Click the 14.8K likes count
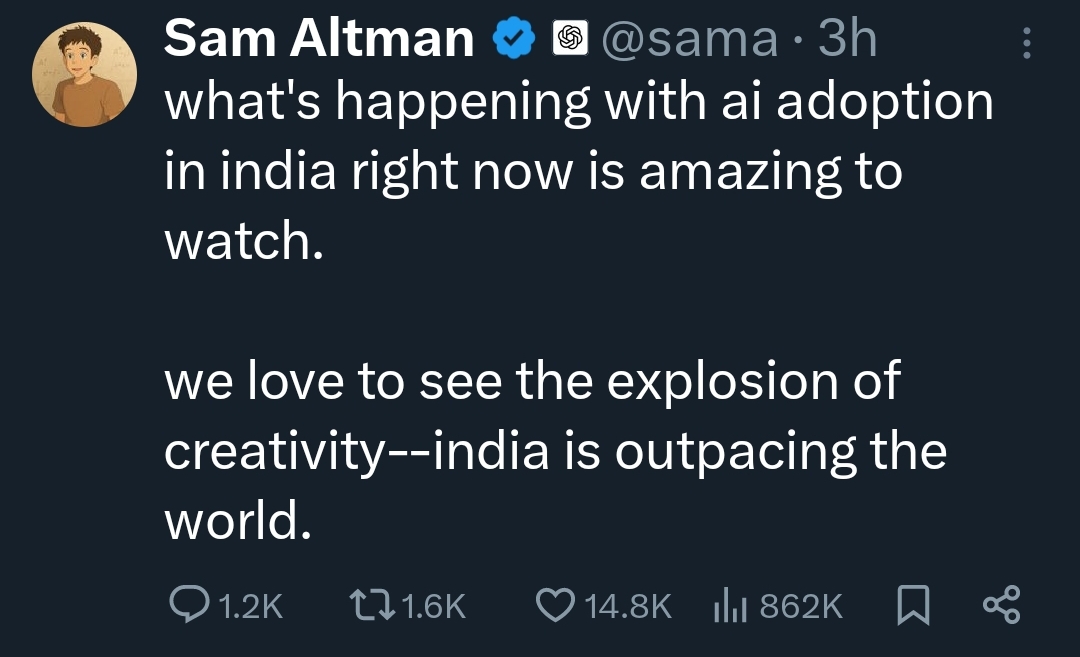 click(627, 605)
